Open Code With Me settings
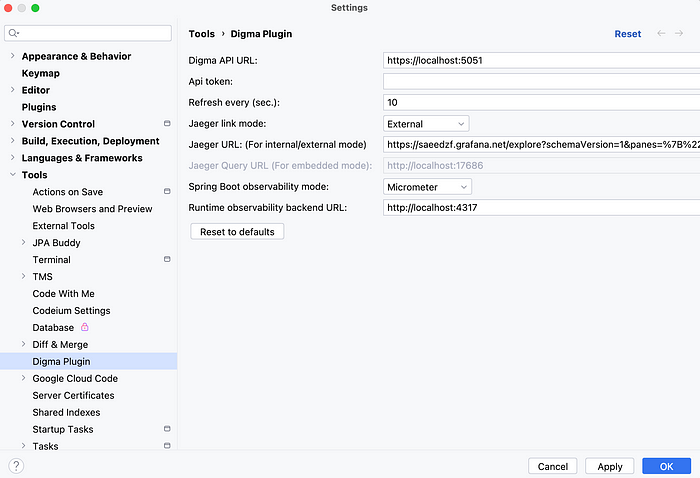 [63, 294]
